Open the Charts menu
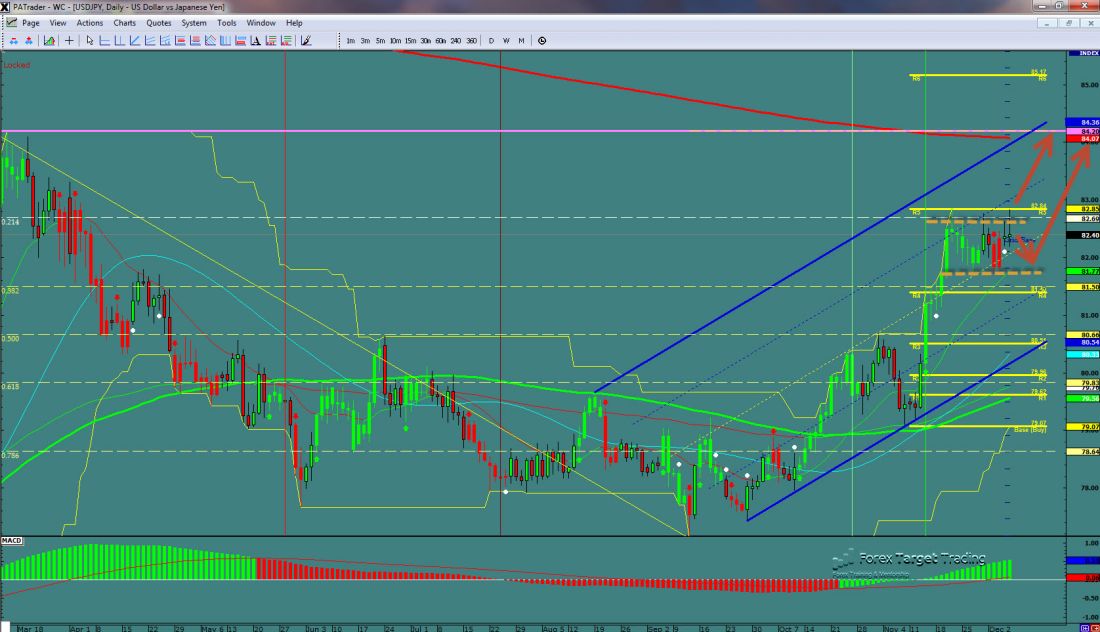This screenshot has width=1100, height=632. coord(125,22)
